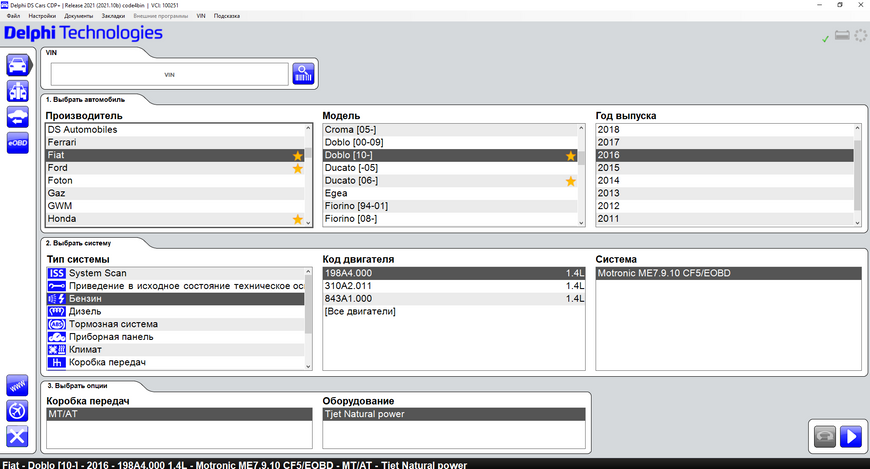Click model list scrollbar down arrow
This screenshot has height=469, width=870.
(581, 223)
